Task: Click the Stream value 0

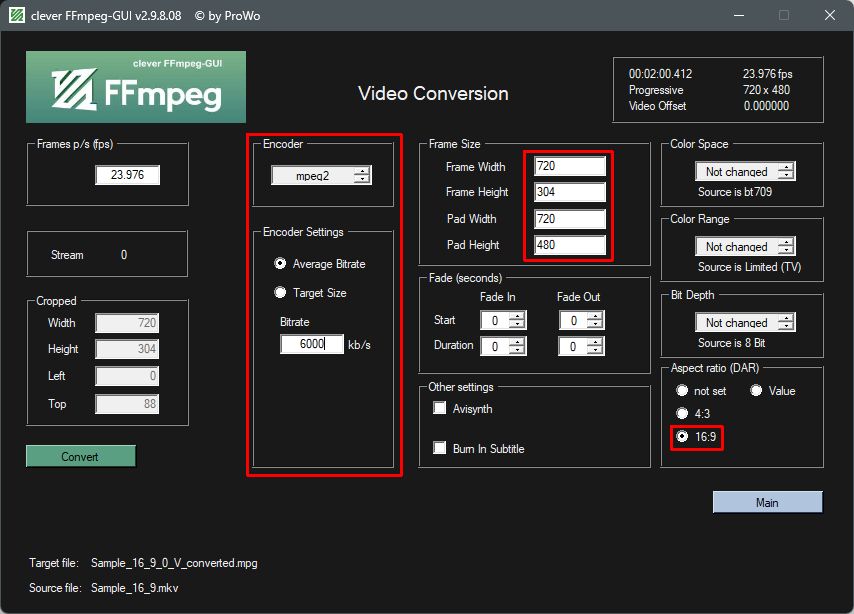Action: tap(124, 254)
